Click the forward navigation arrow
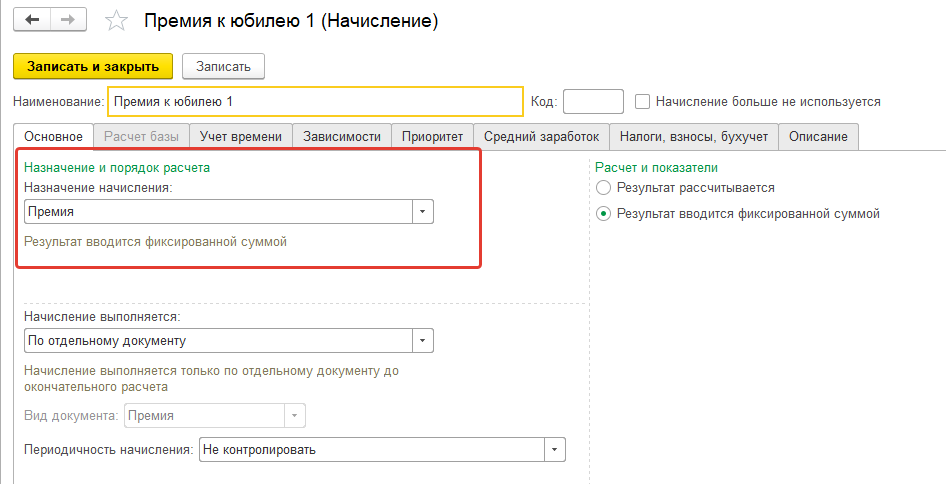 68,20
